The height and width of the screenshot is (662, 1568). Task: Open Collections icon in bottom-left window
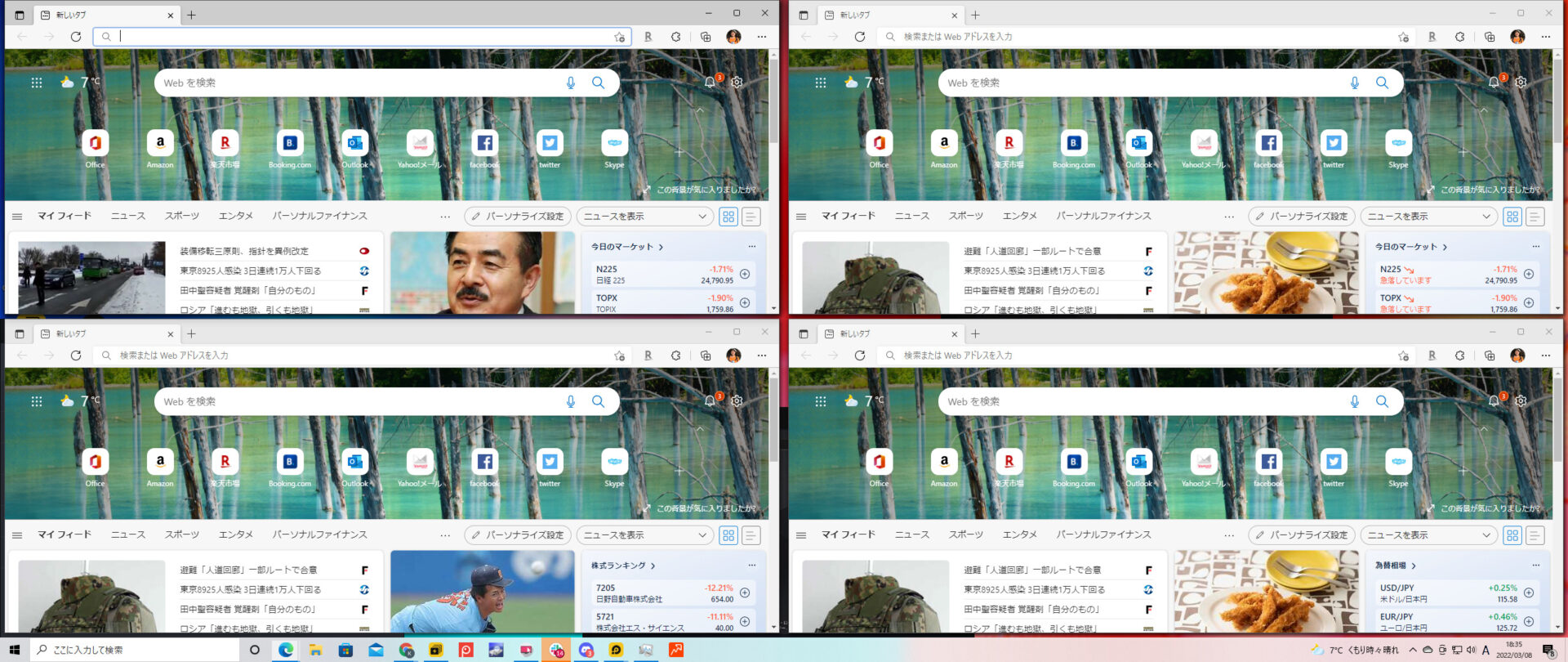(x=706, y=356)
